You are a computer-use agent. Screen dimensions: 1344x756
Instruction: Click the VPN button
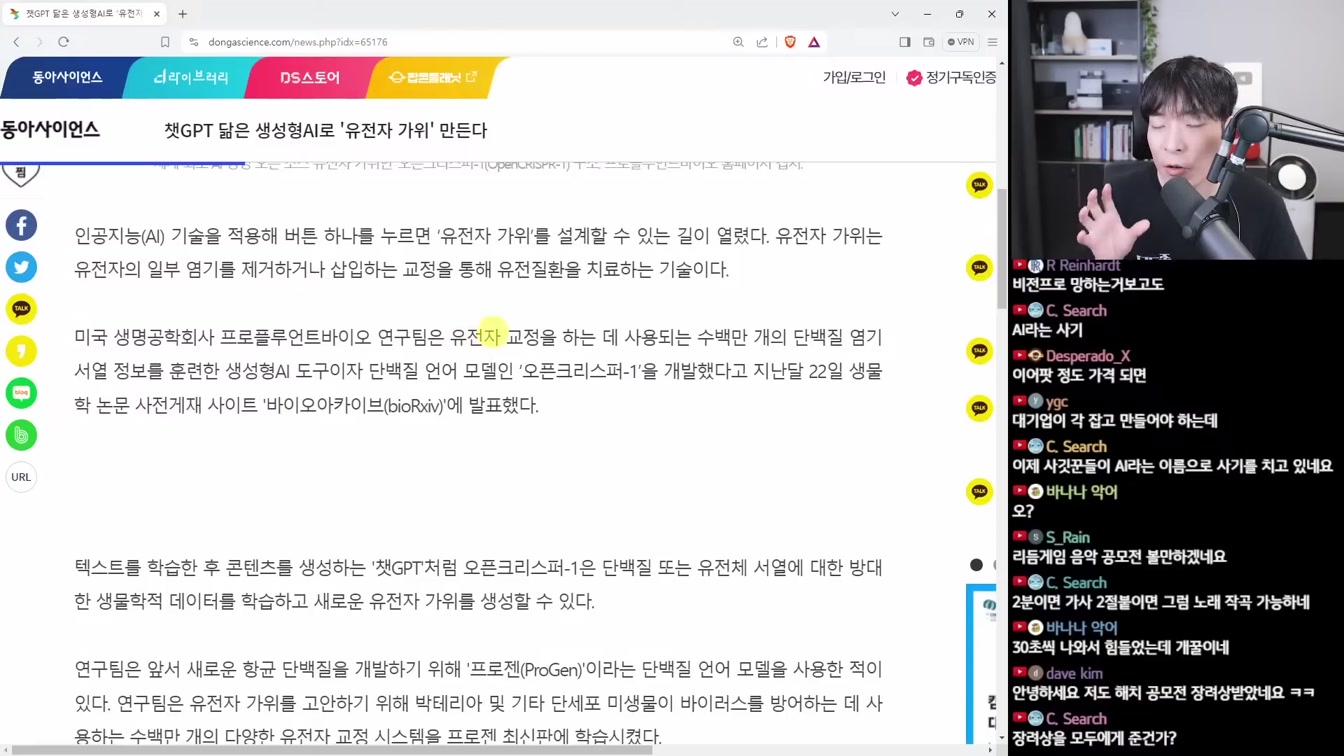coord(961,42)
